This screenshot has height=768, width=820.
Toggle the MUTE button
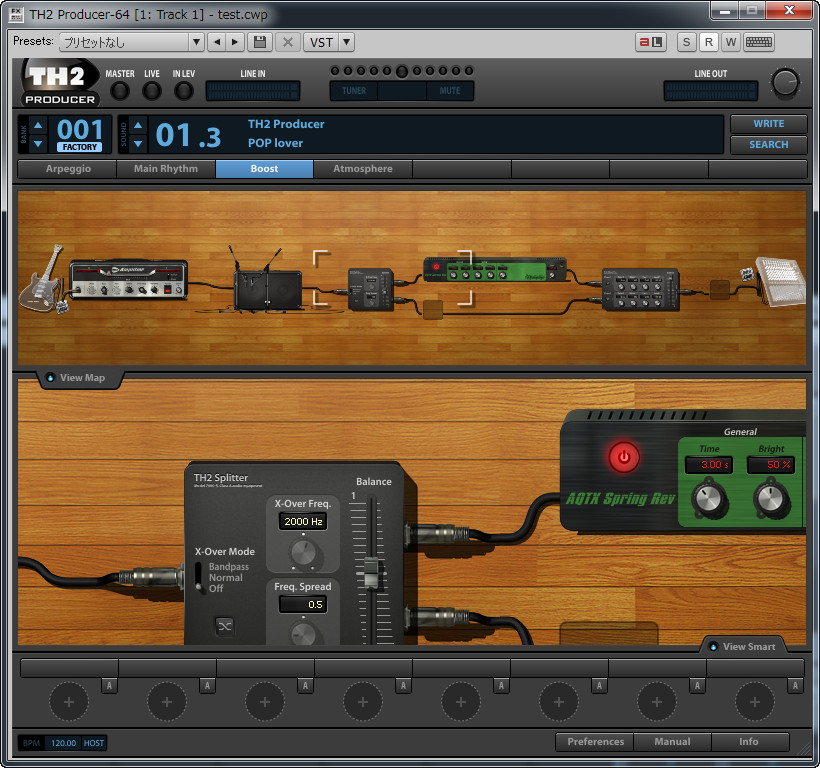(450, 90)
